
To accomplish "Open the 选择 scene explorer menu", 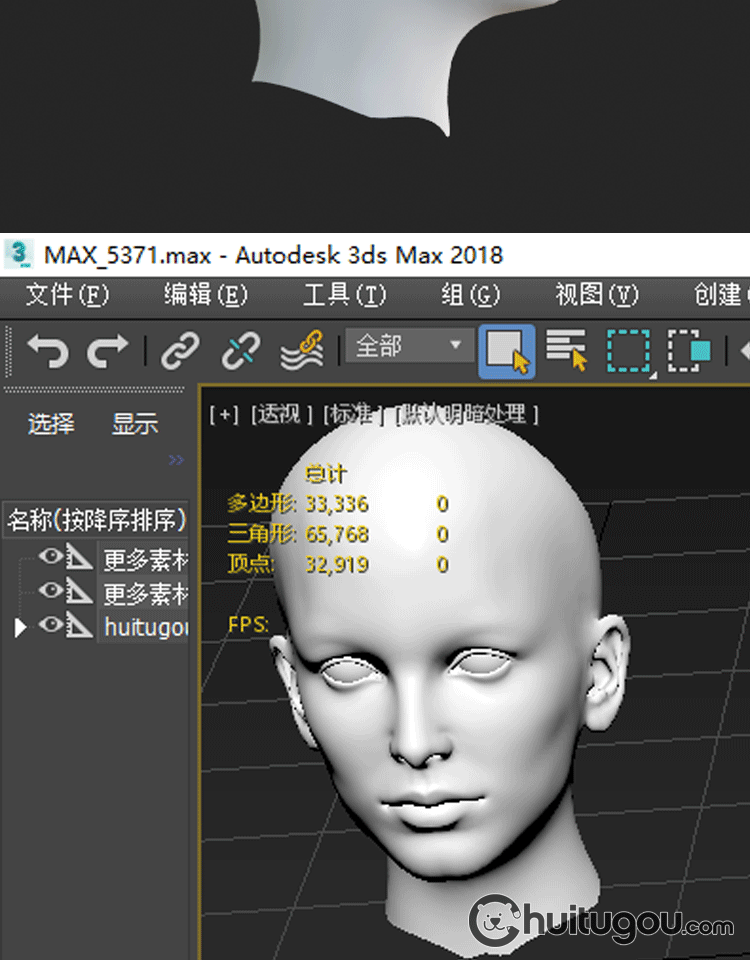I will [51, 424].
